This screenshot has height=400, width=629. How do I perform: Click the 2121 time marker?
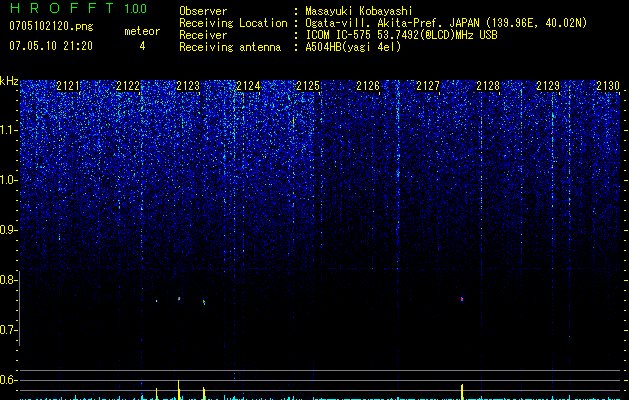[68, 86]
